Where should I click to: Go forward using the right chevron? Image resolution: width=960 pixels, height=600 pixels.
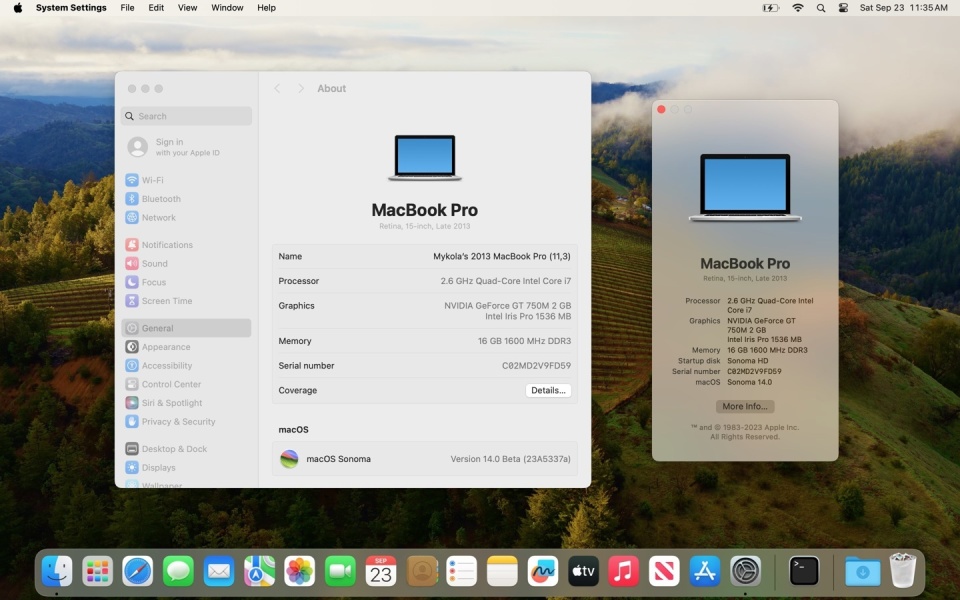tap(301, 88)
